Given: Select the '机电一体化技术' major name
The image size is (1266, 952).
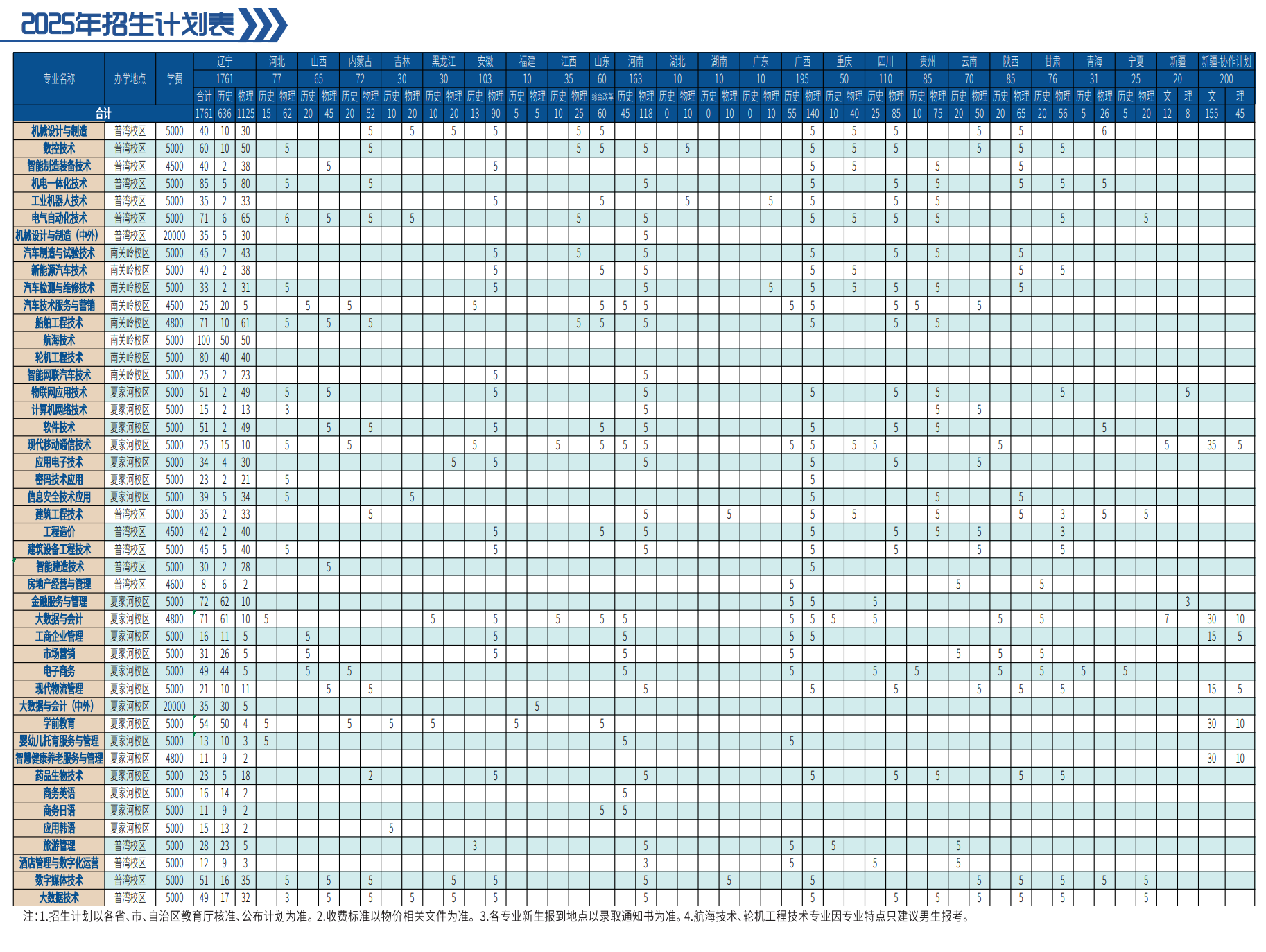Looking at the screenshot, I should coord(59,183).
